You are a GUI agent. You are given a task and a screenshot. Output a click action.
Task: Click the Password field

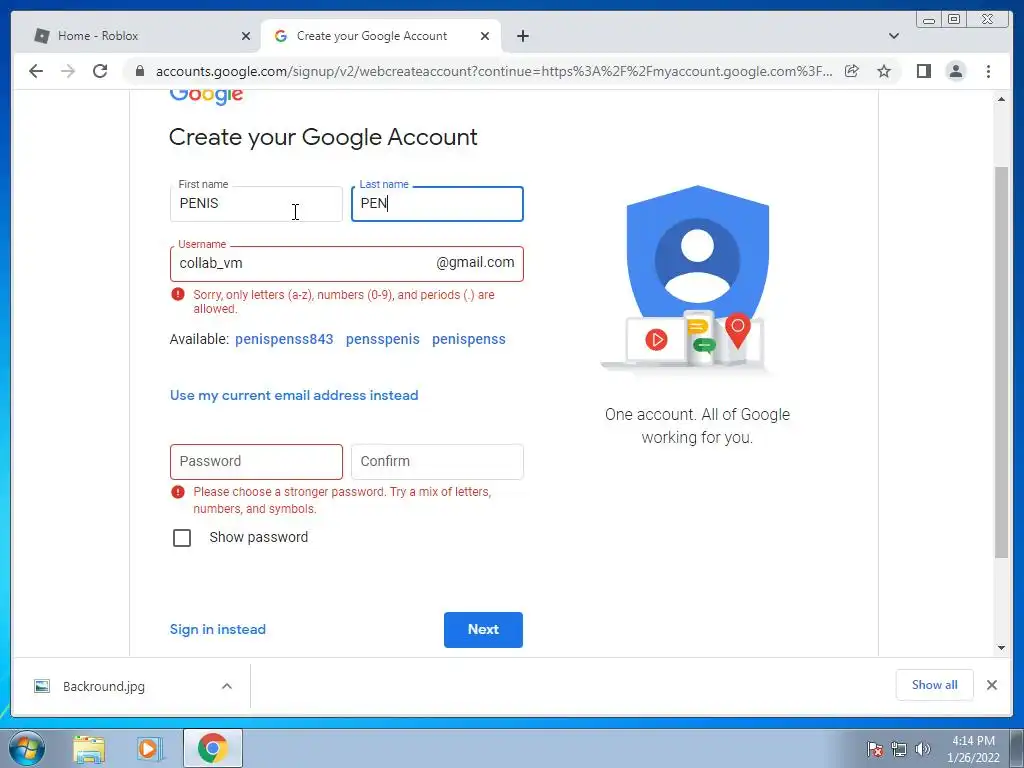[x=256, y=462]
